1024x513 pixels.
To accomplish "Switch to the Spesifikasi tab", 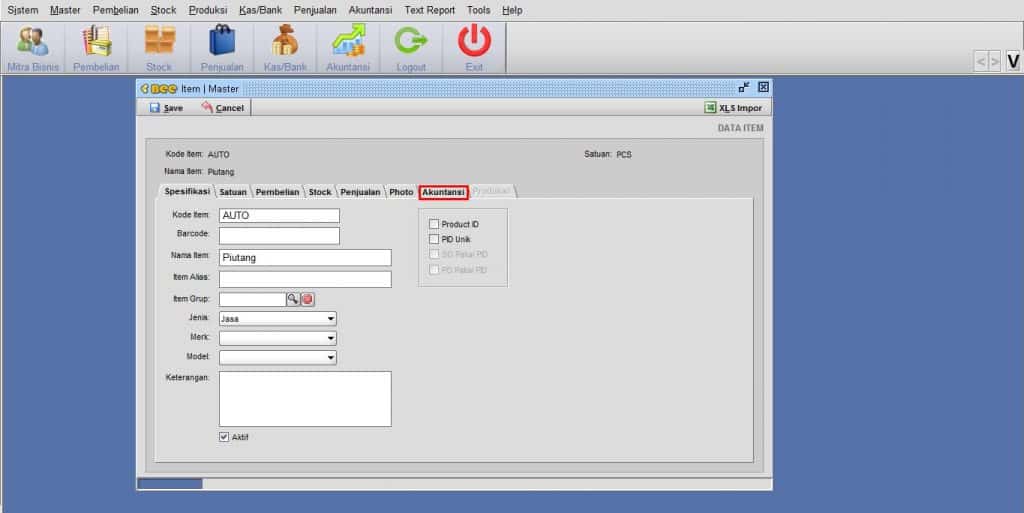I will [x=187, y=191].
